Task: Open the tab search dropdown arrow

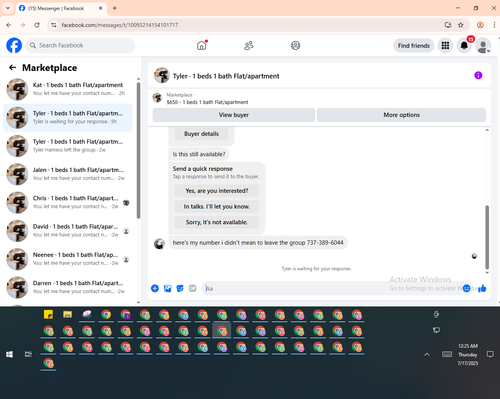Action: pos(8,8)
